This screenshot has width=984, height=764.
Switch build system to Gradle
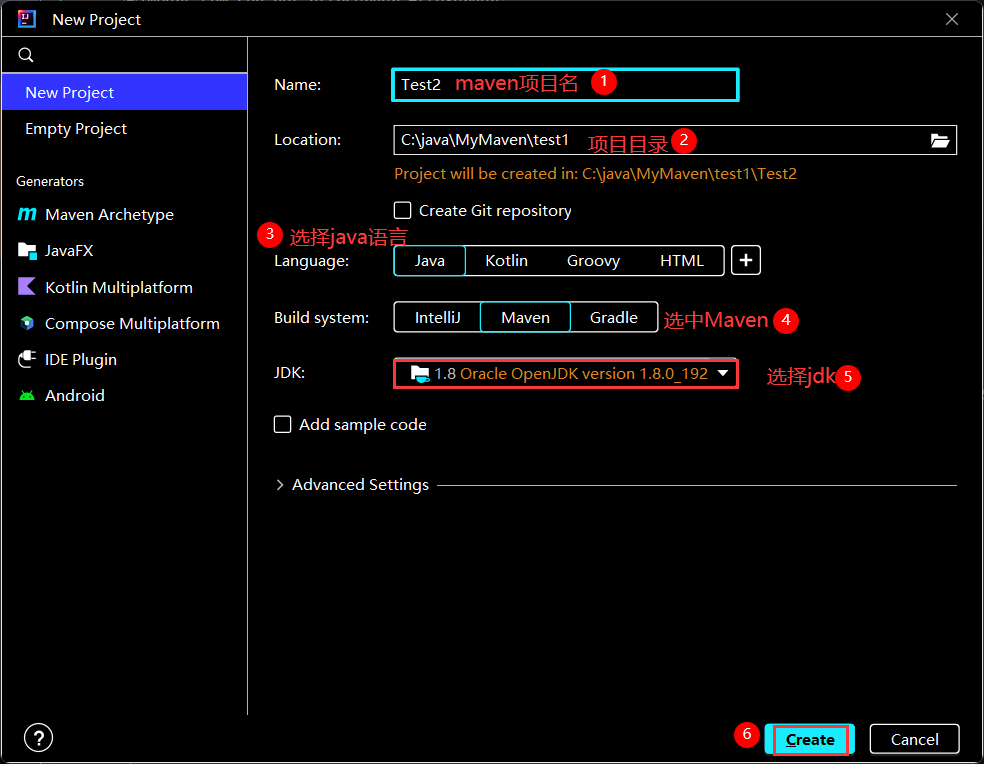[613, 317]
